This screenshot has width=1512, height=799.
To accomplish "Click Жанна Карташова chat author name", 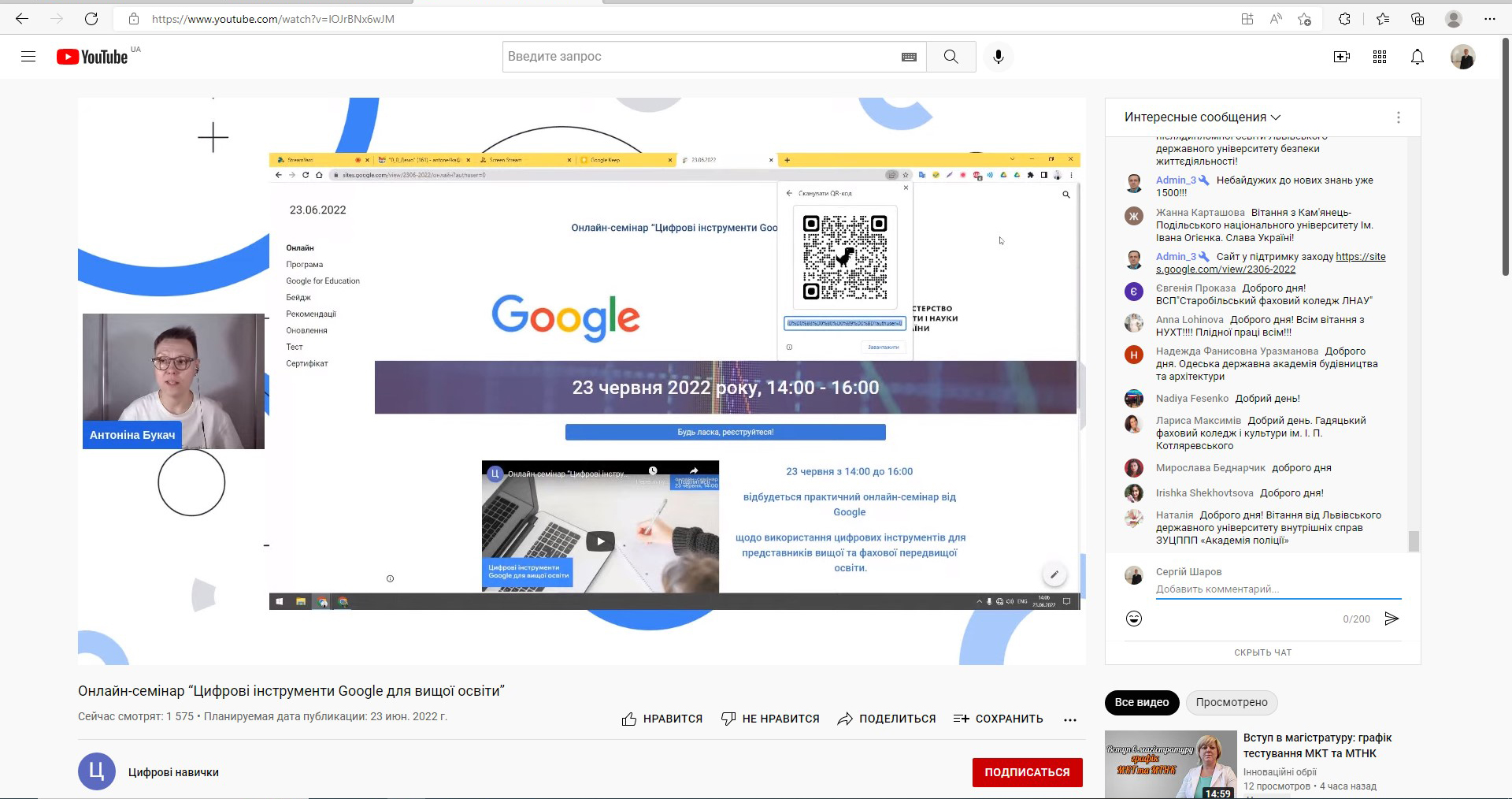I will [x=1200, y=213].
